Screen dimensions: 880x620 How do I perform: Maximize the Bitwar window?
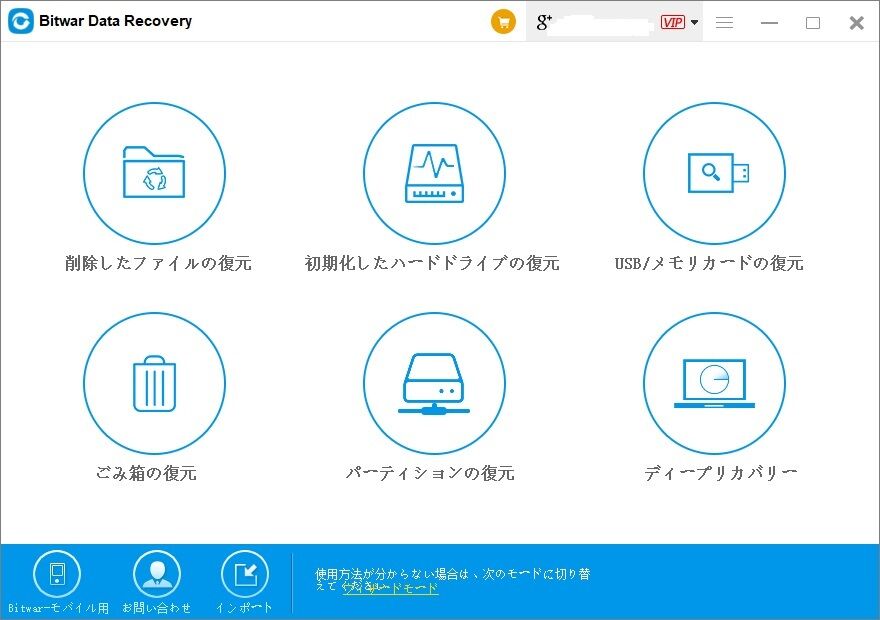[x=813, y=21]
